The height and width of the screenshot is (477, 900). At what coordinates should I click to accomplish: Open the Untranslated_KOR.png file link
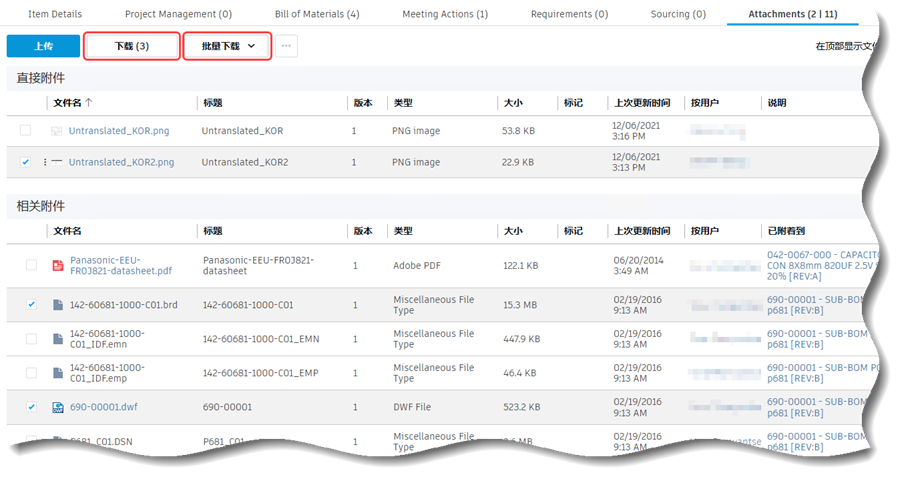click(x=119, y=131)
